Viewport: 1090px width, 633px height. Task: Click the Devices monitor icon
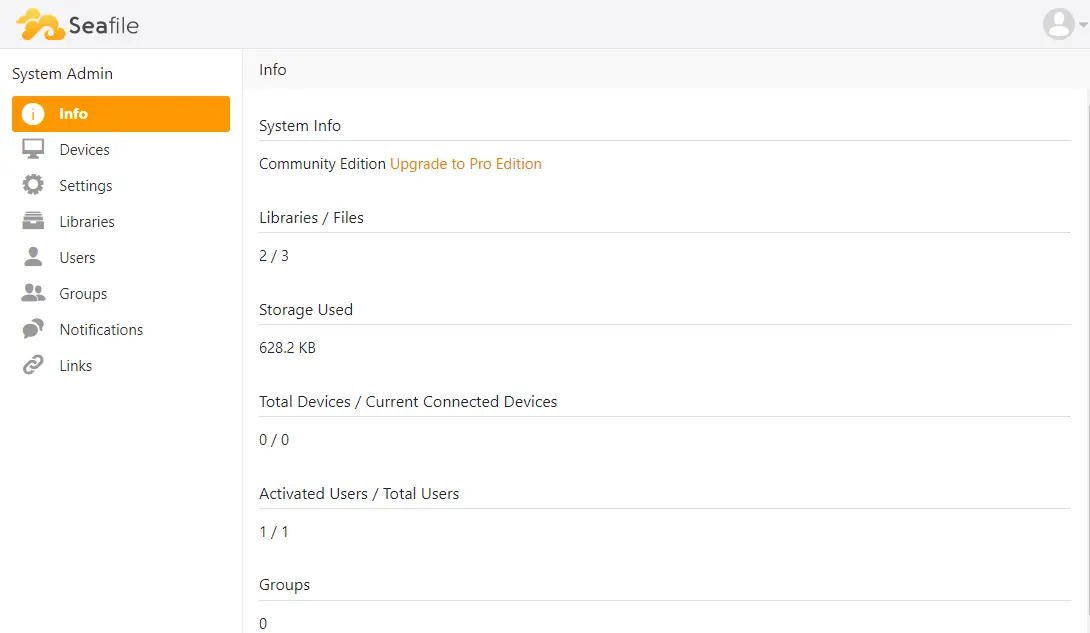tap(33, 150)
